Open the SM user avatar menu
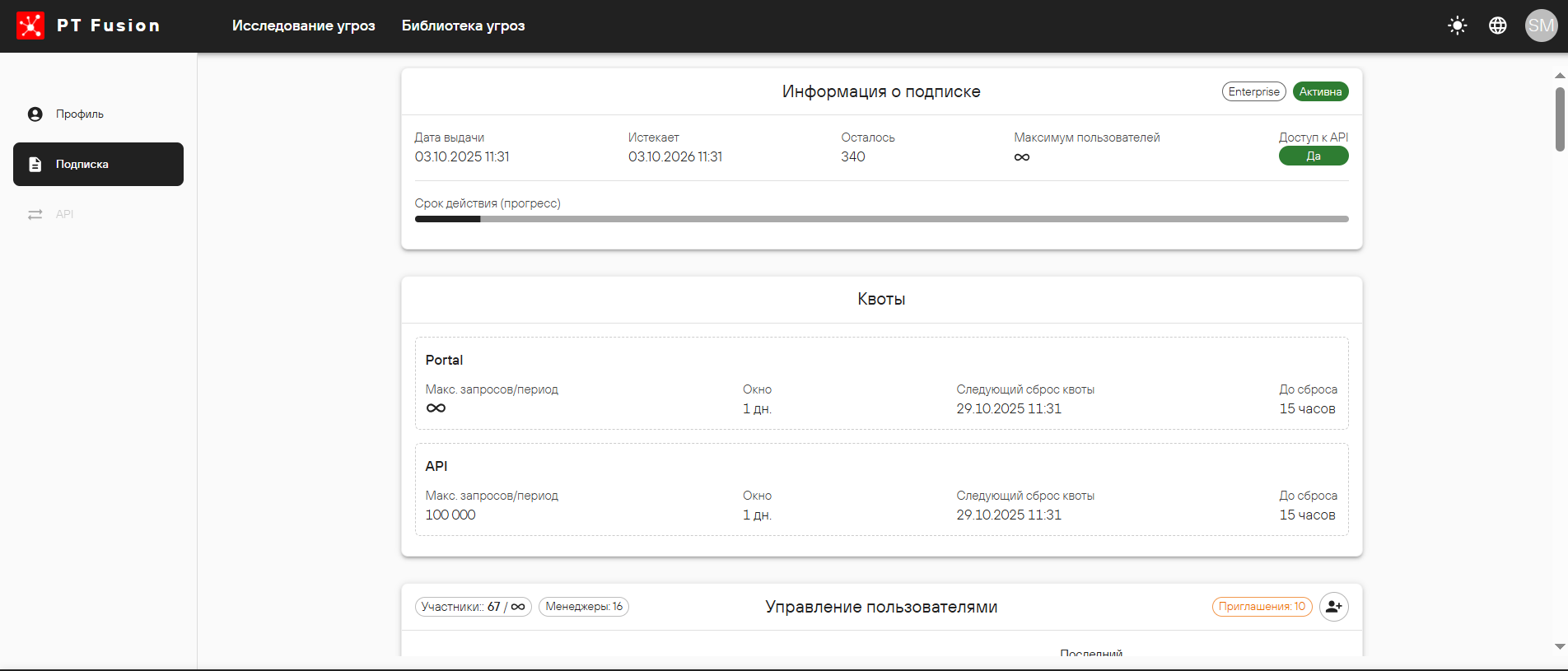The height and width of the screenshot is (671, 1568). pyautogui.click(x=1541, y=26)
